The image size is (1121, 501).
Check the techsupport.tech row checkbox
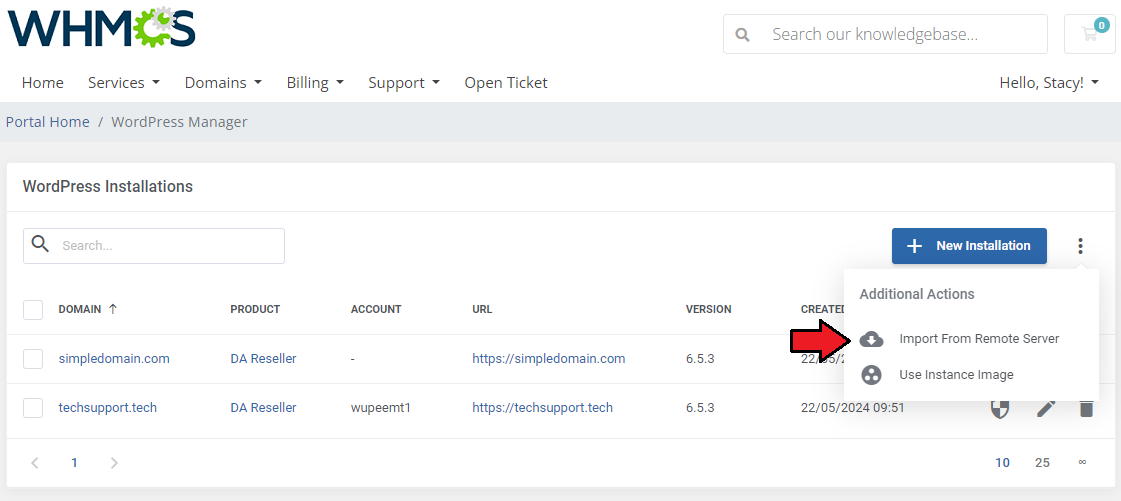[33, 408]
